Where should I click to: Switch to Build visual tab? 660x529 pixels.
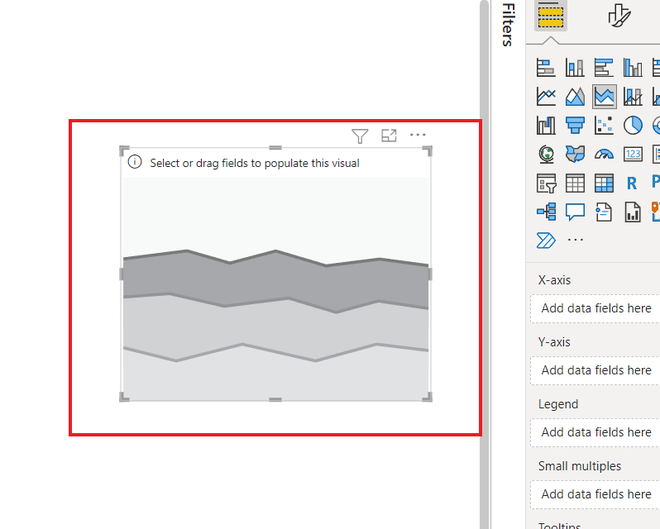pyautogui.click(x=551, y=16)
